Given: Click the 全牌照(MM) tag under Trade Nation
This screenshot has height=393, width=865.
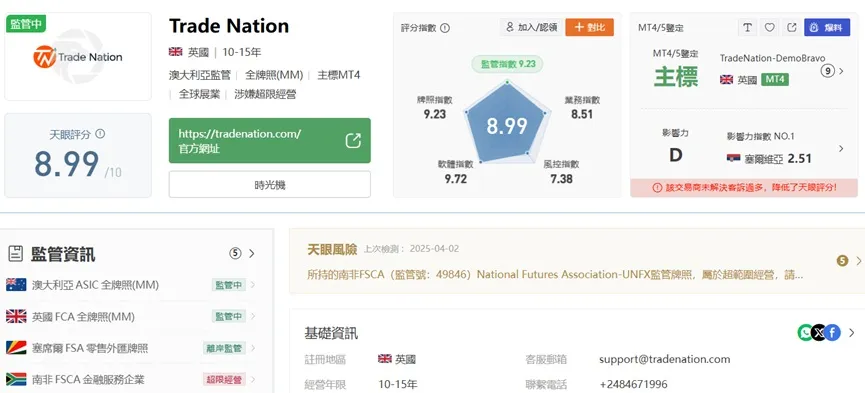Looking at the screenshot, I should [x=273, y=75].
